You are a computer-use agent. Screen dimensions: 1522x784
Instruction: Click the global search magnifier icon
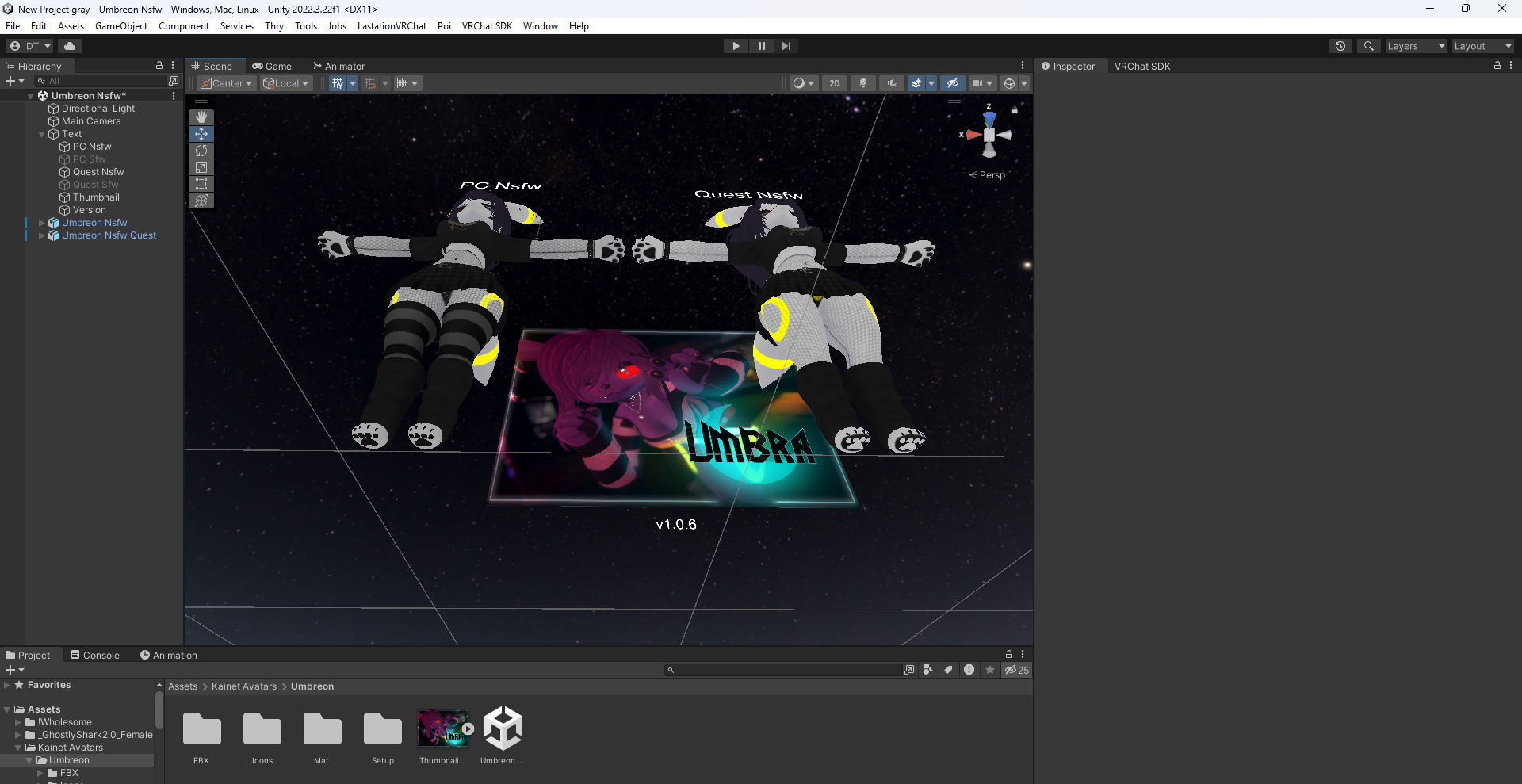(x=1368, y=46)
